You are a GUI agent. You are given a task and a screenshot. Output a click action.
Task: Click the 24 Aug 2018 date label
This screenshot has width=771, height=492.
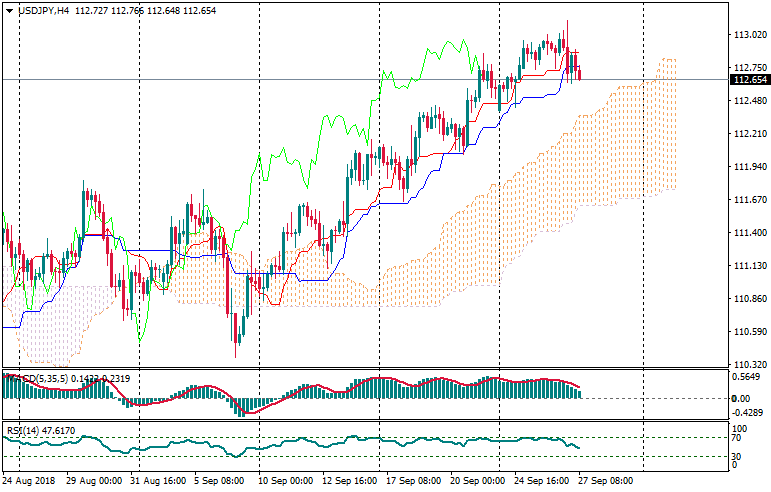tap(31, 481)
